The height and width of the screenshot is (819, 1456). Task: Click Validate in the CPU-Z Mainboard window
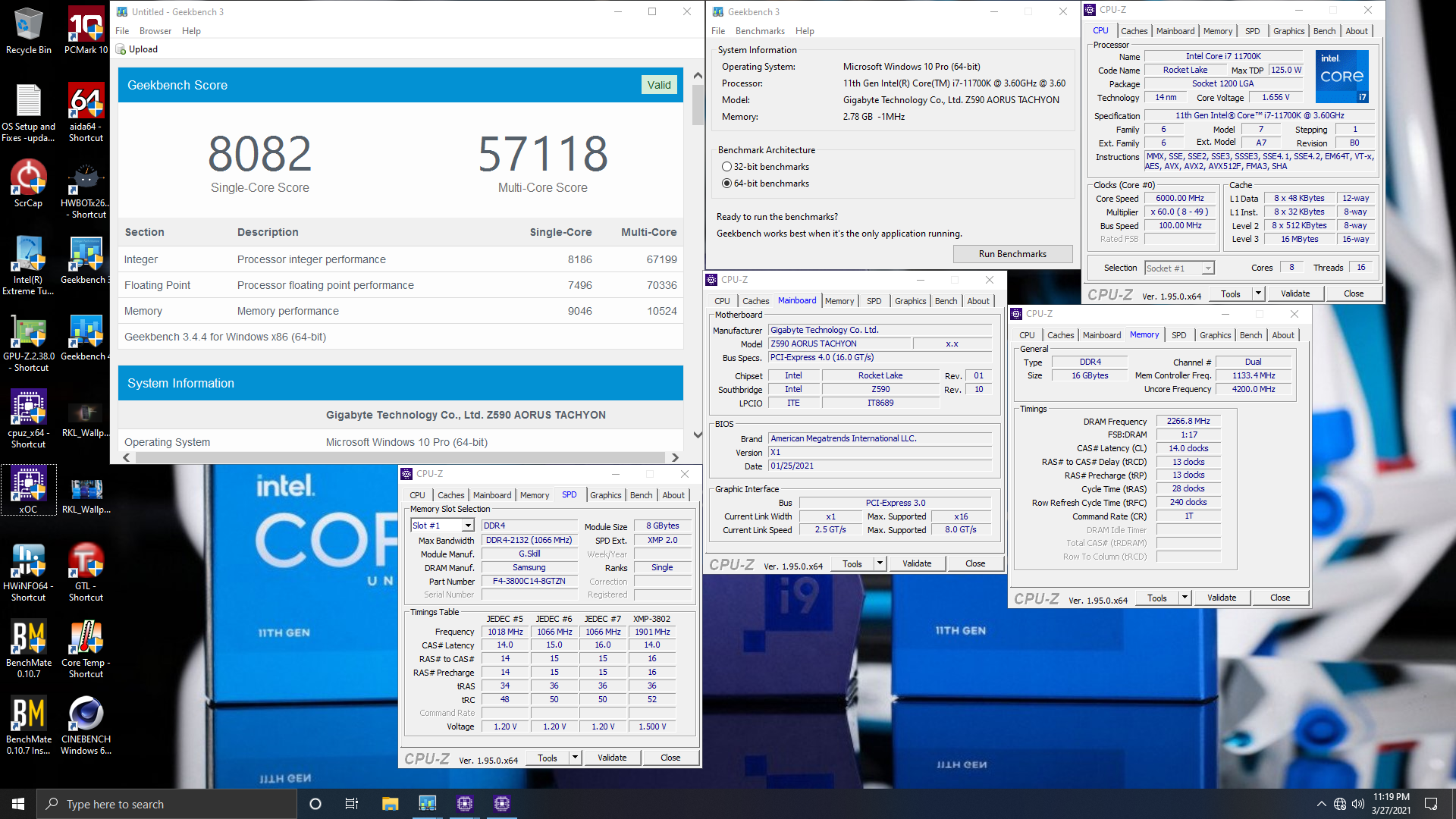(917, 563)
